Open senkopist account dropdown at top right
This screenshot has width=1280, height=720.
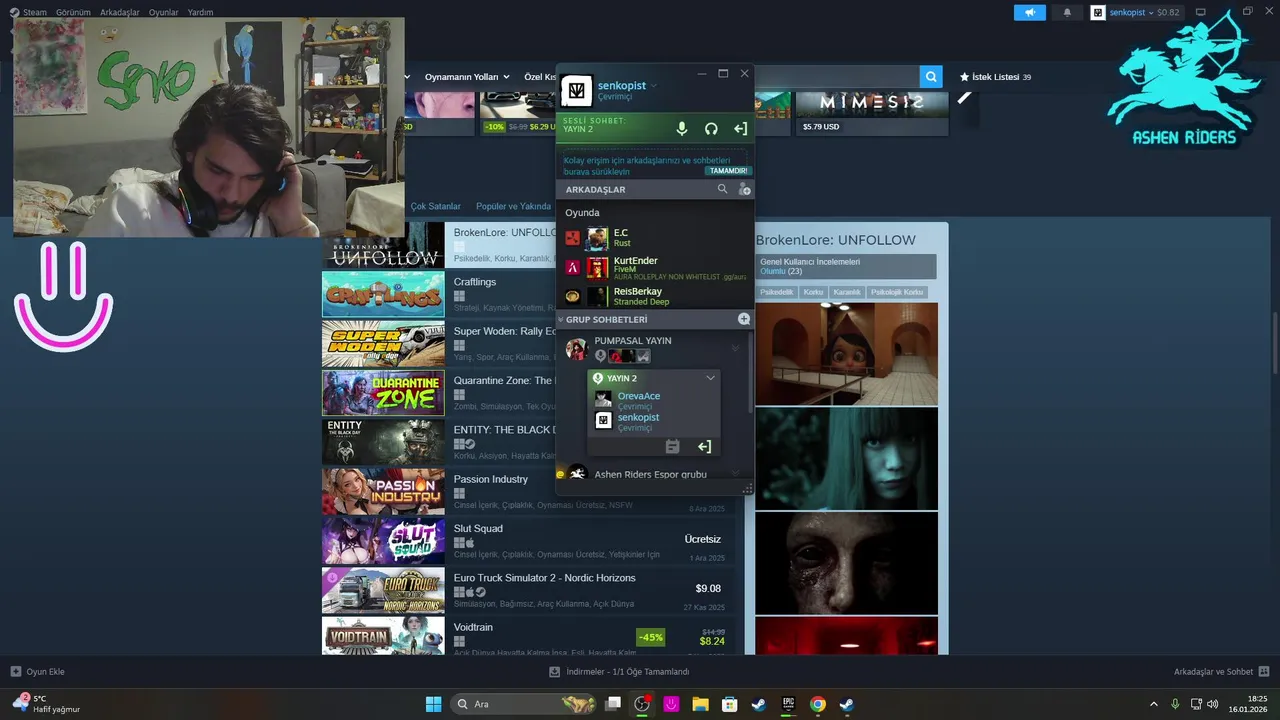1136,12
